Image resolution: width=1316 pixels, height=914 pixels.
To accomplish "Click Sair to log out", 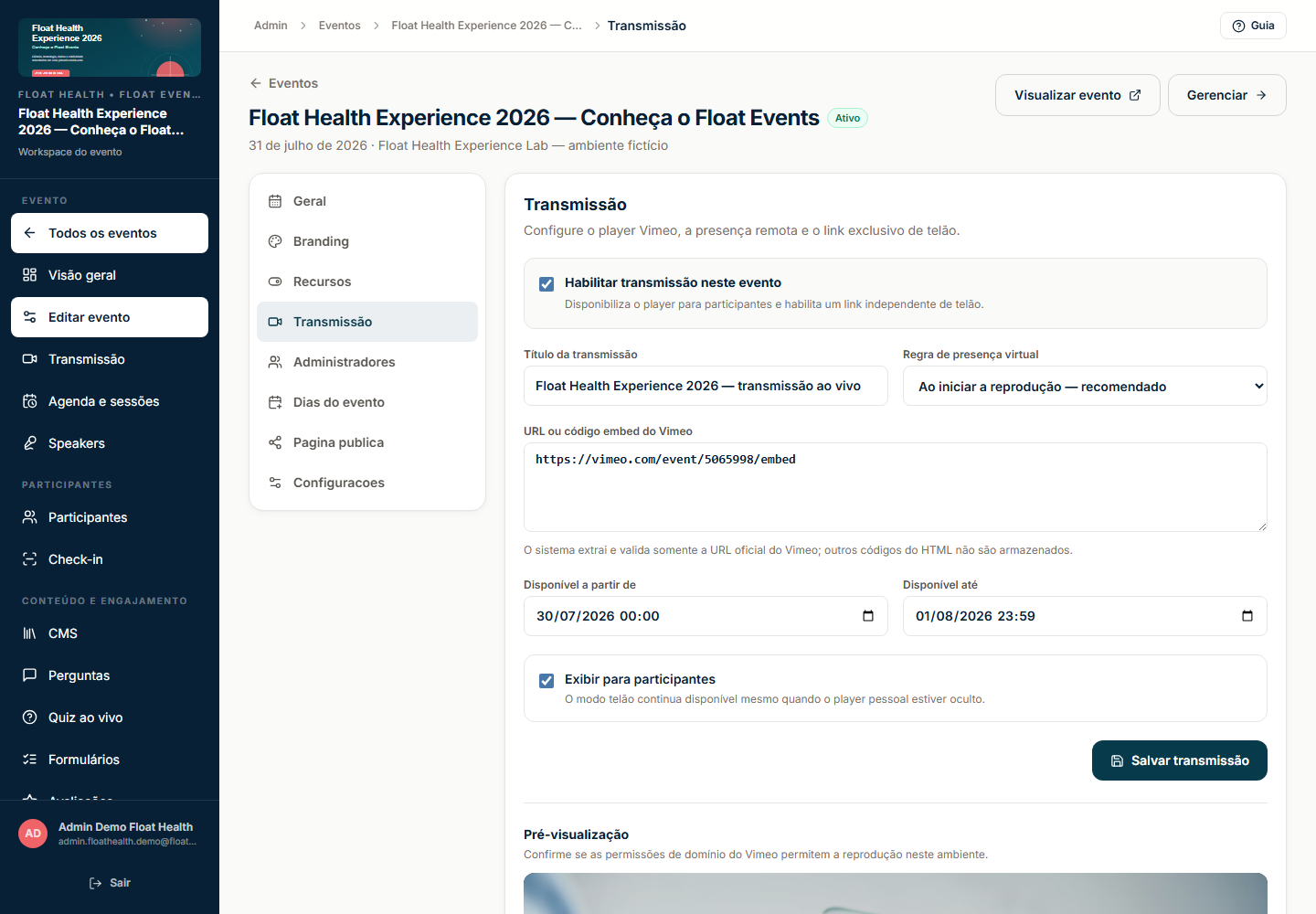I will click(110, 883).
